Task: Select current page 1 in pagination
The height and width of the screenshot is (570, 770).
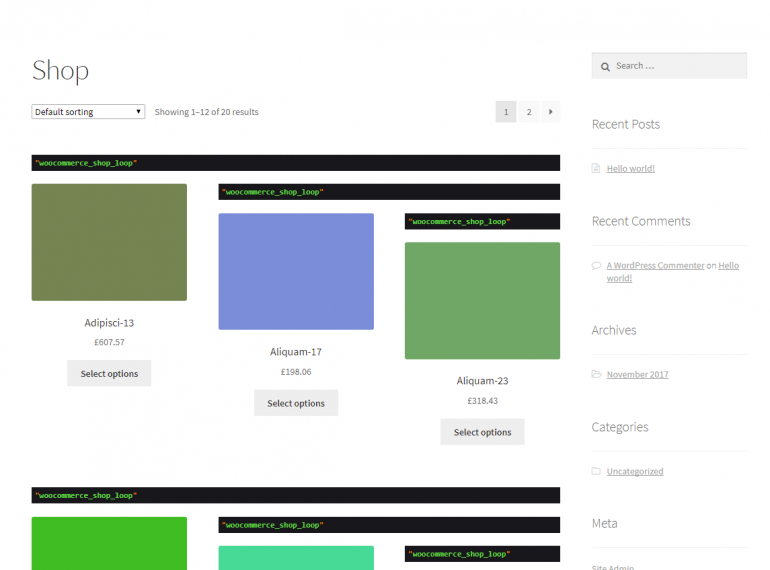Action: [506, 112]
